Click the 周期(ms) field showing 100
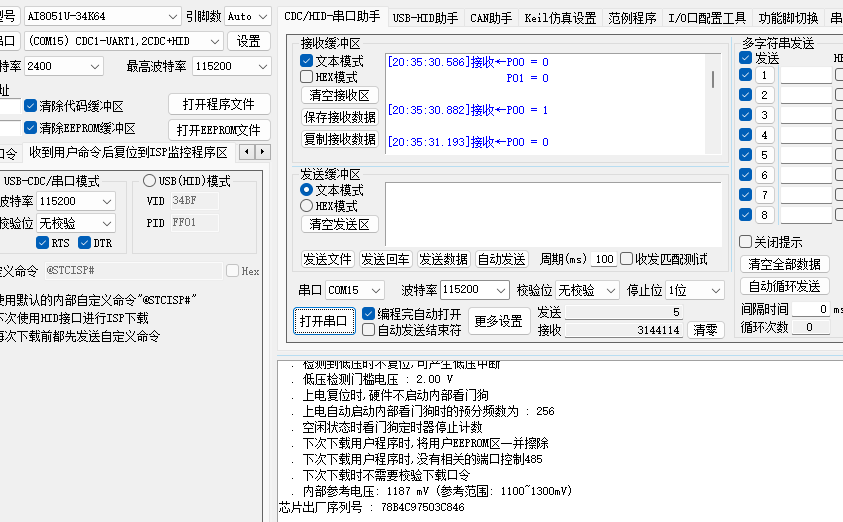 (x=603, y=259)
